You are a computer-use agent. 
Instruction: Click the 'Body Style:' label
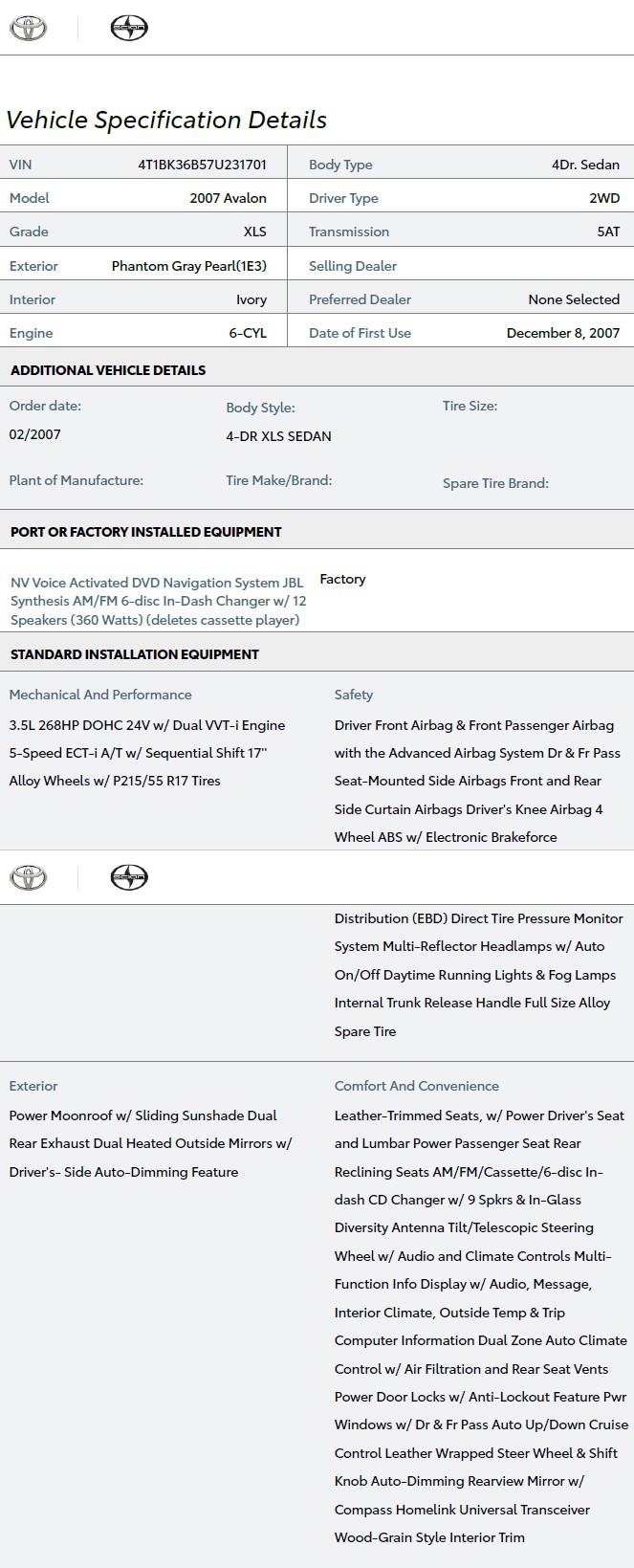(260, 408)
